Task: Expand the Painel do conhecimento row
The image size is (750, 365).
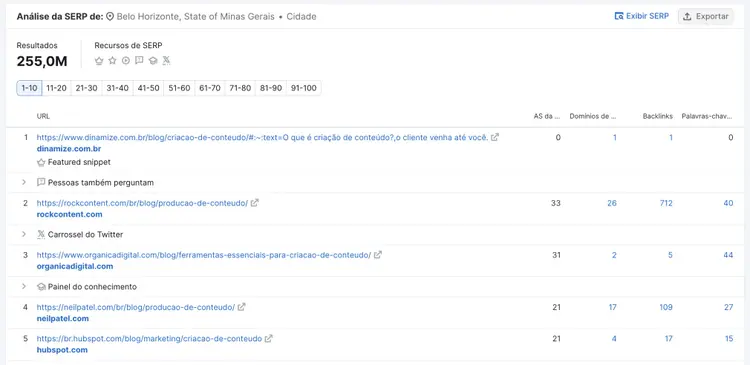Action: click(24, 287)
